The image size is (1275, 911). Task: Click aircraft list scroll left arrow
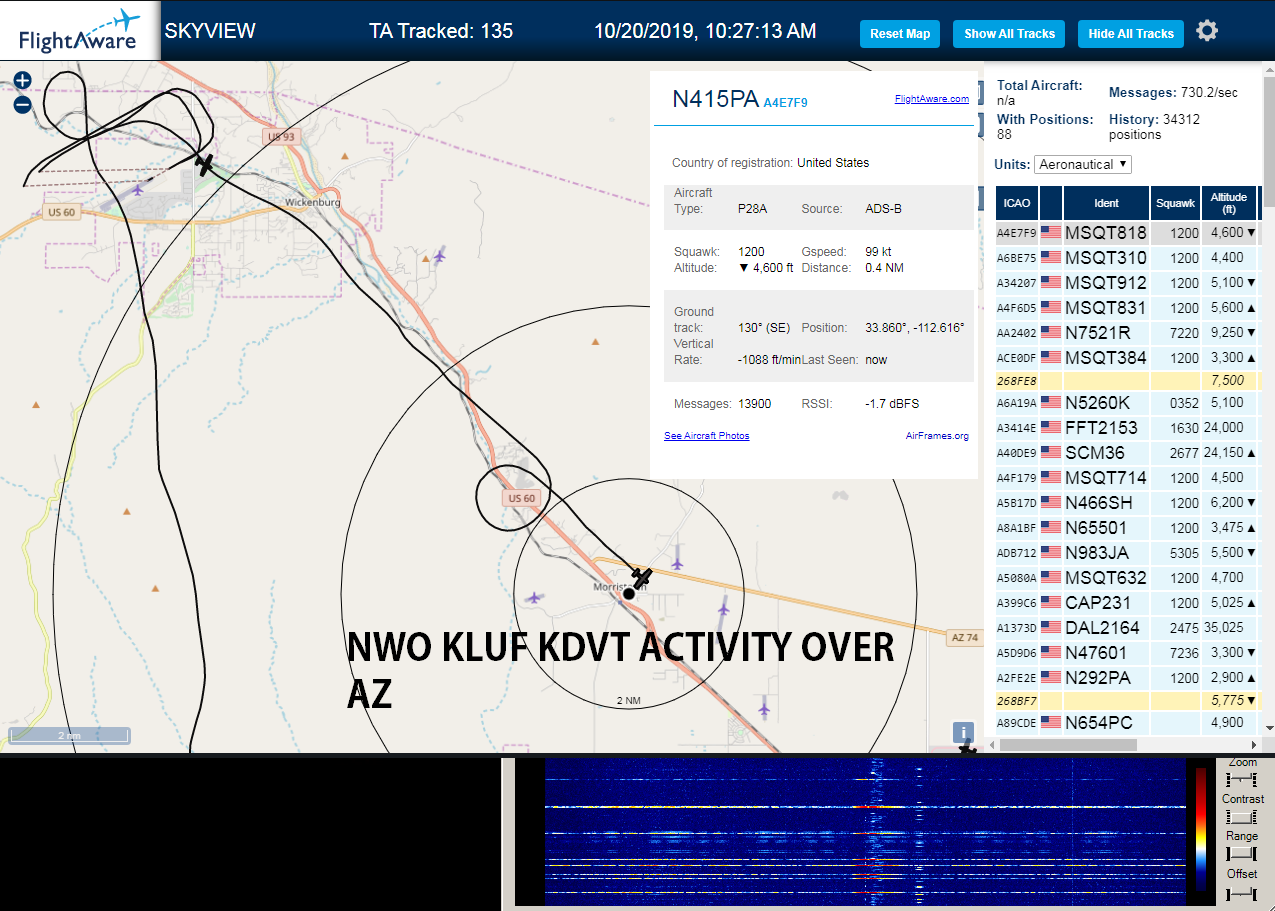click(992, 745)
